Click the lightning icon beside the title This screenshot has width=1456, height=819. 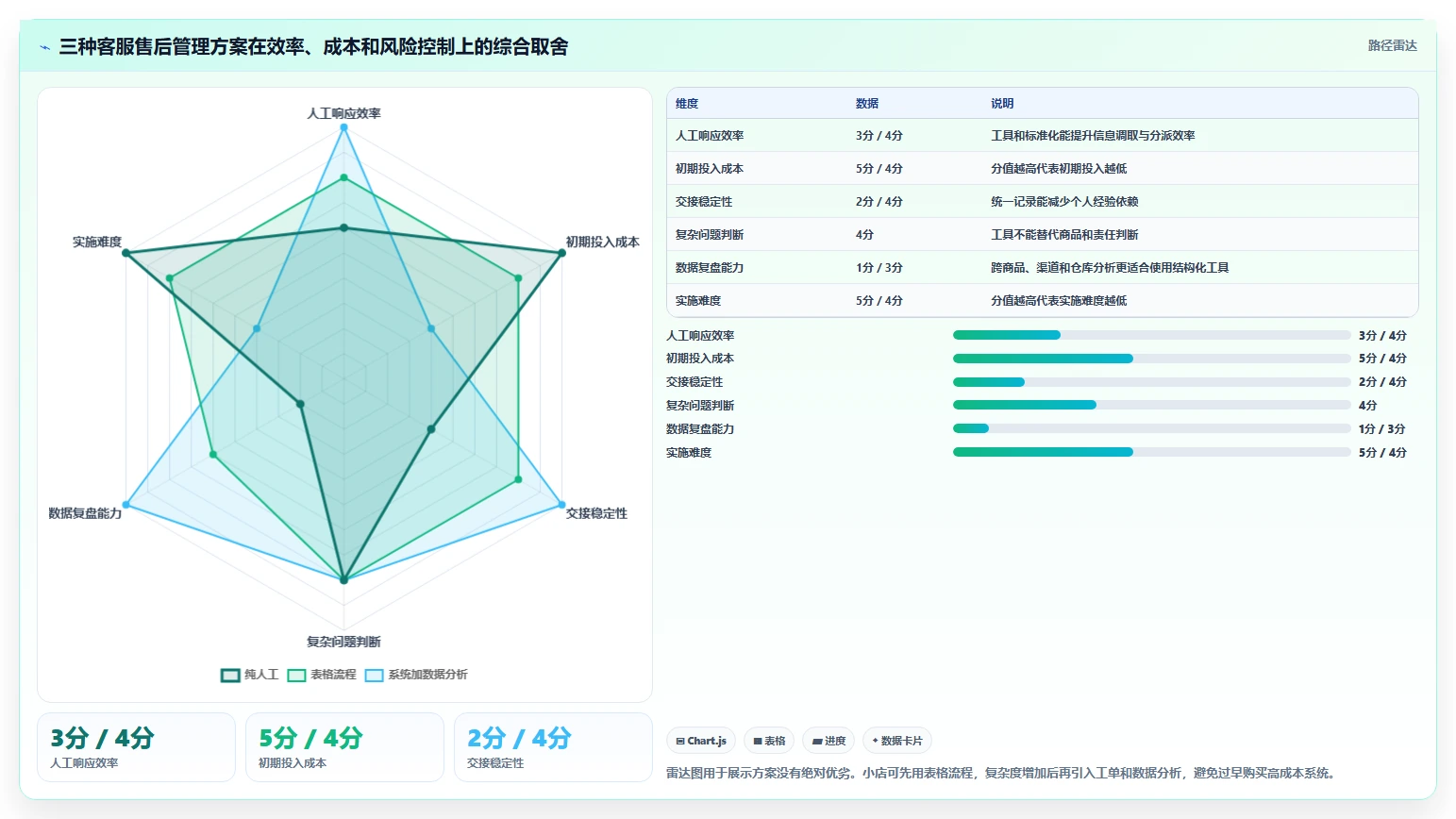point(44,47)
